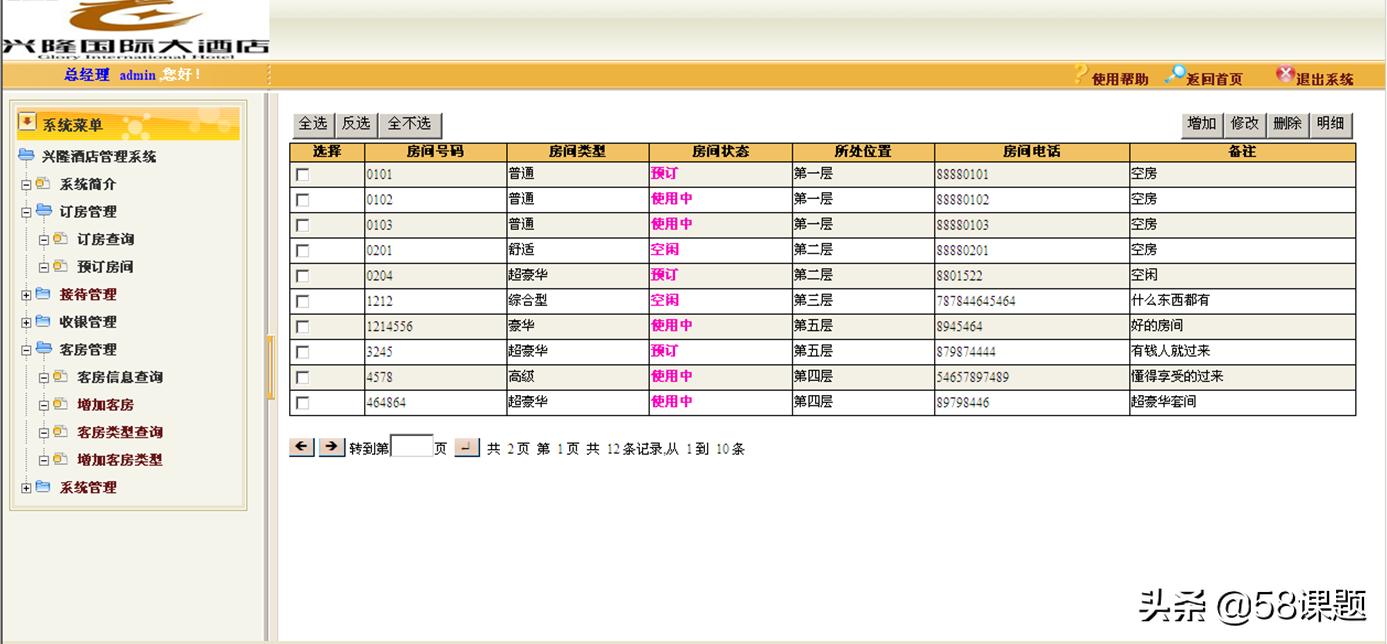Click the 全选 select-all button
The image size is (1387, 644).
click(313, 124)
